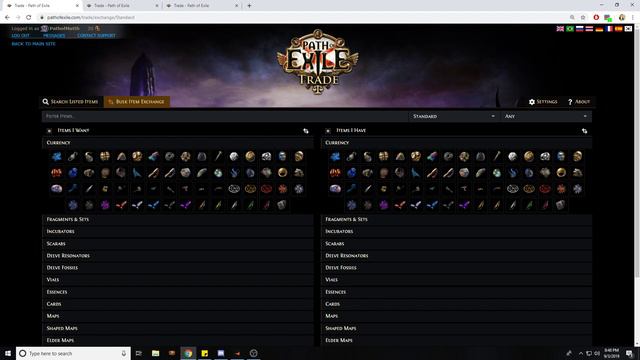
Task: Switch to Search Listed Items tab
Action: [71, 102]
